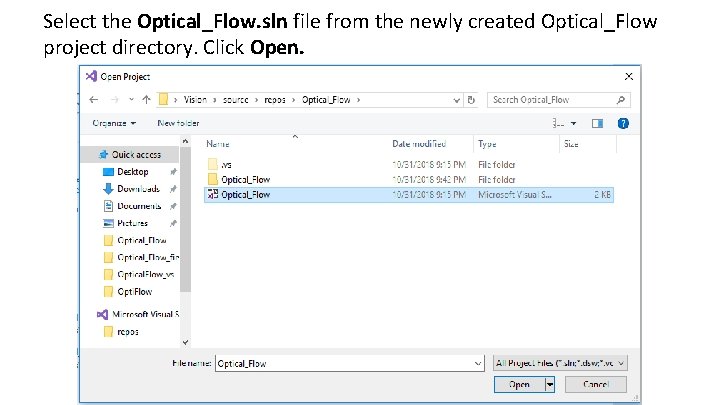Click the Downloads pin icon
Image resolution: width=720 pixels, height=405 pixels.
coord(173,189)
